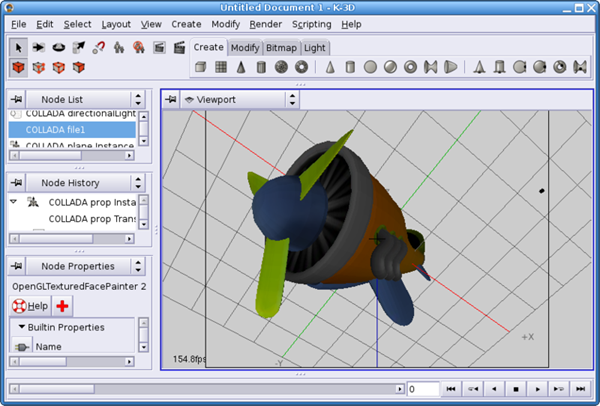600x406 pixels.
Task: Select the arrow selection tool
Action: click(18, 47)
